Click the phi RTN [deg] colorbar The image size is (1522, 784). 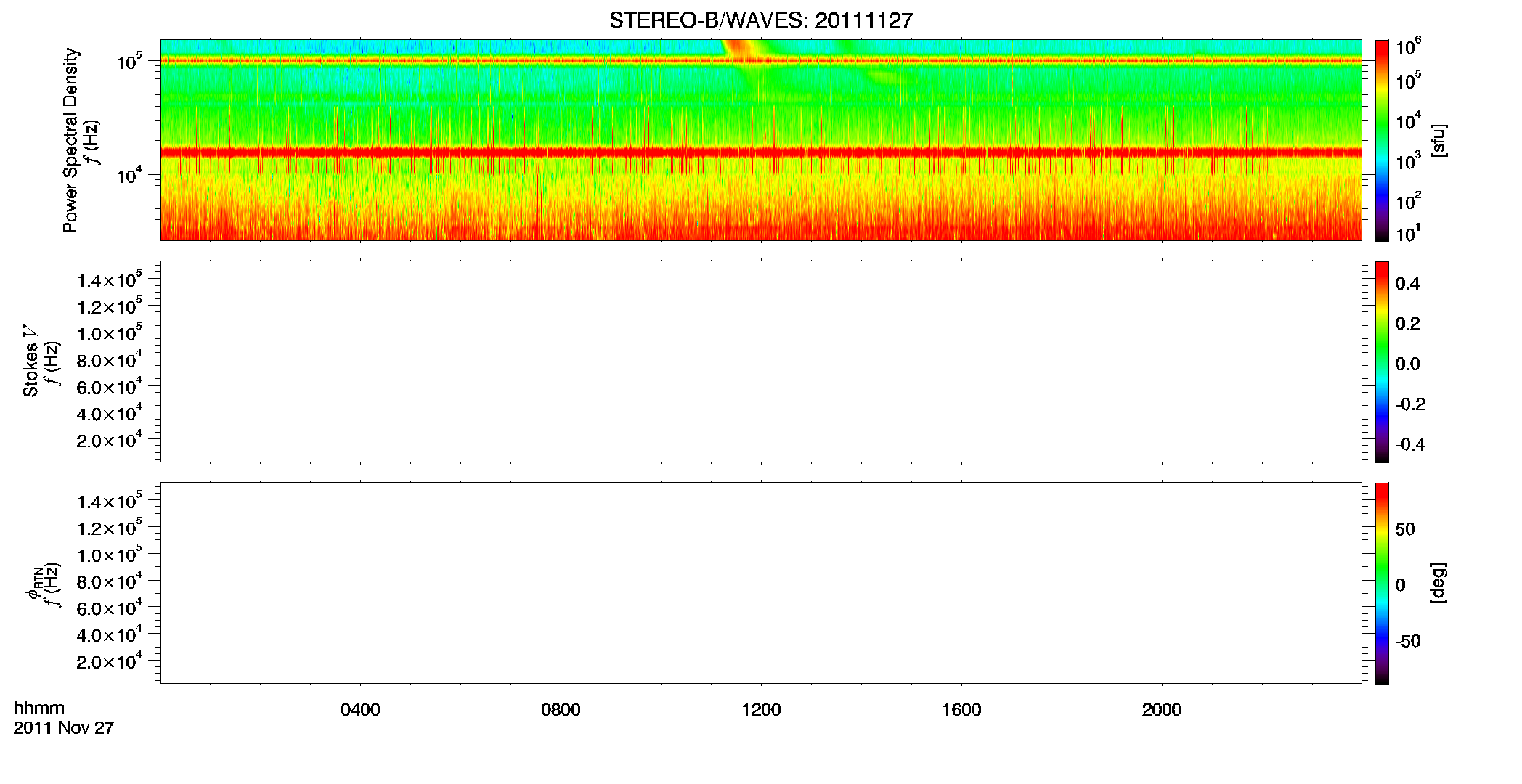click(1382, 583)
